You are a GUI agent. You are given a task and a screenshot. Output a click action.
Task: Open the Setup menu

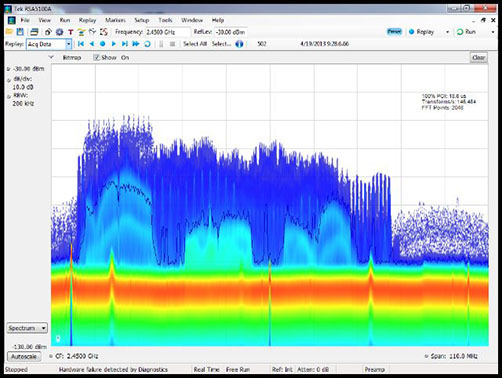click(142, 20)
